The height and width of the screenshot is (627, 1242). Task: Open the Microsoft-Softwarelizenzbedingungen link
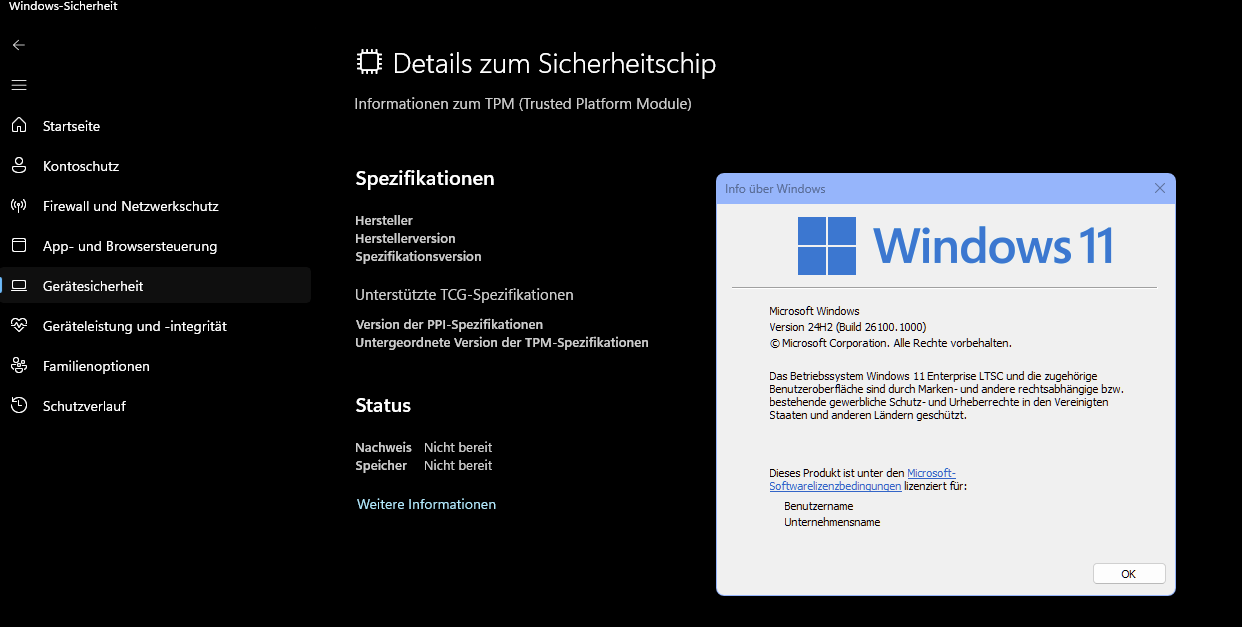(x=862, y=479)
